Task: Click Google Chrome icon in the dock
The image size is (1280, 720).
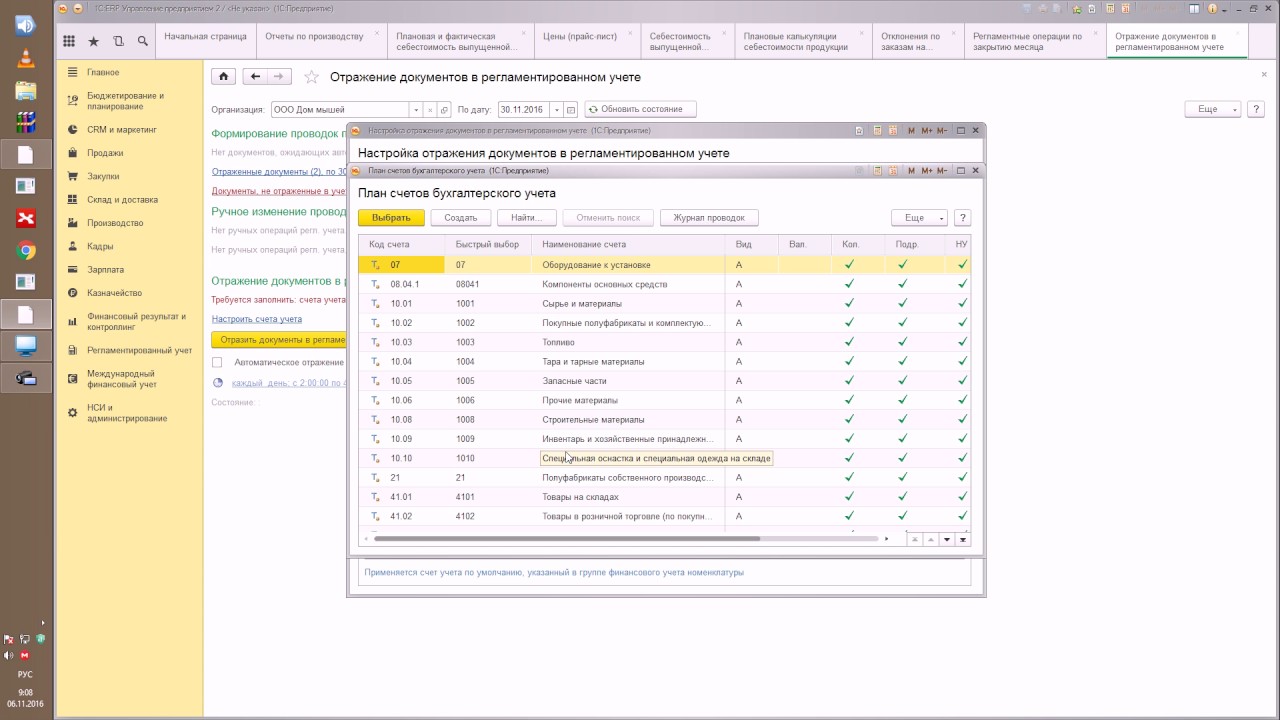Action: click(x=26, y=251)
